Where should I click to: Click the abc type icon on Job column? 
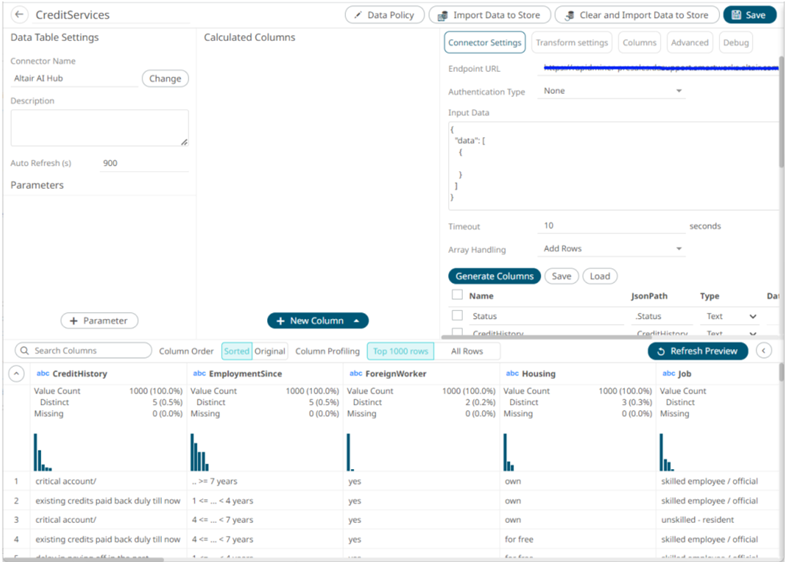[668, 374]
